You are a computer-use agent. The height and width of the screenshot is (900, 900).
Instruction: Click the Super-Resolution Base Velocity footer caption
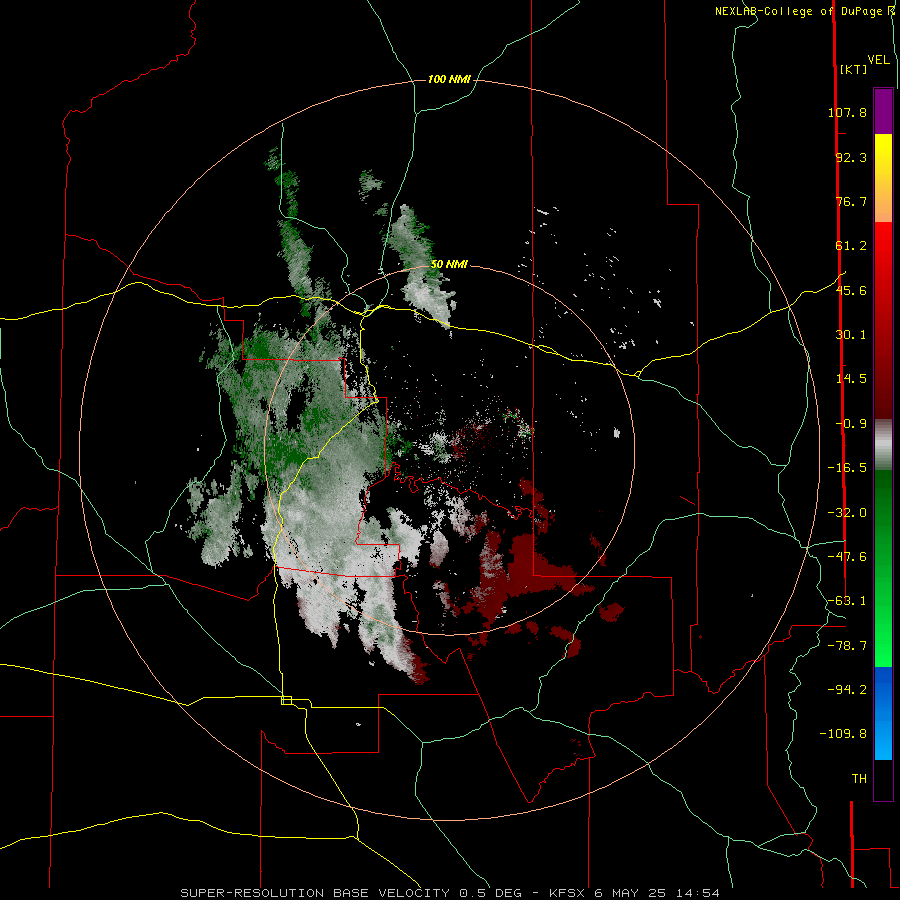[449, 893]
